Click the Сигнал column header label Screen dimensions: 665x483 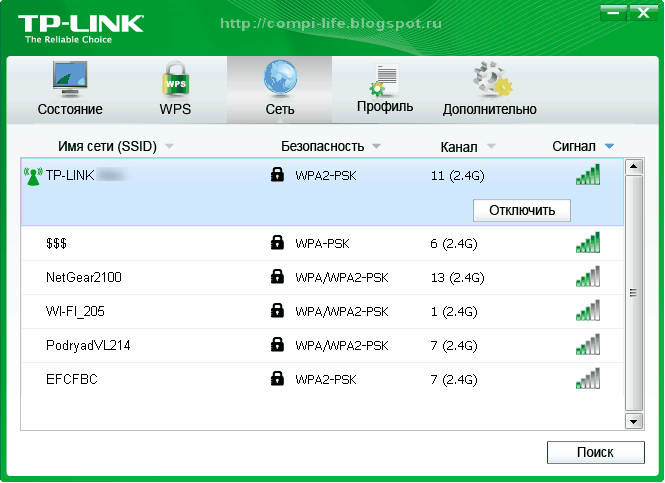(574, 146)
